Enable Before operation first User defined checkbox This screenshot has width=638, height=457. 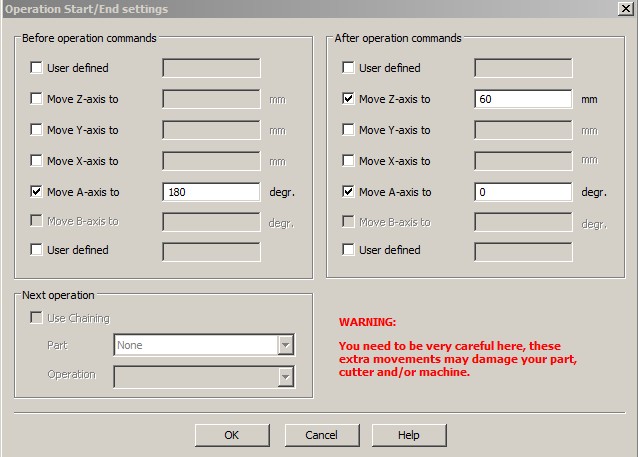pyautogui.click(x=37, y=68)
